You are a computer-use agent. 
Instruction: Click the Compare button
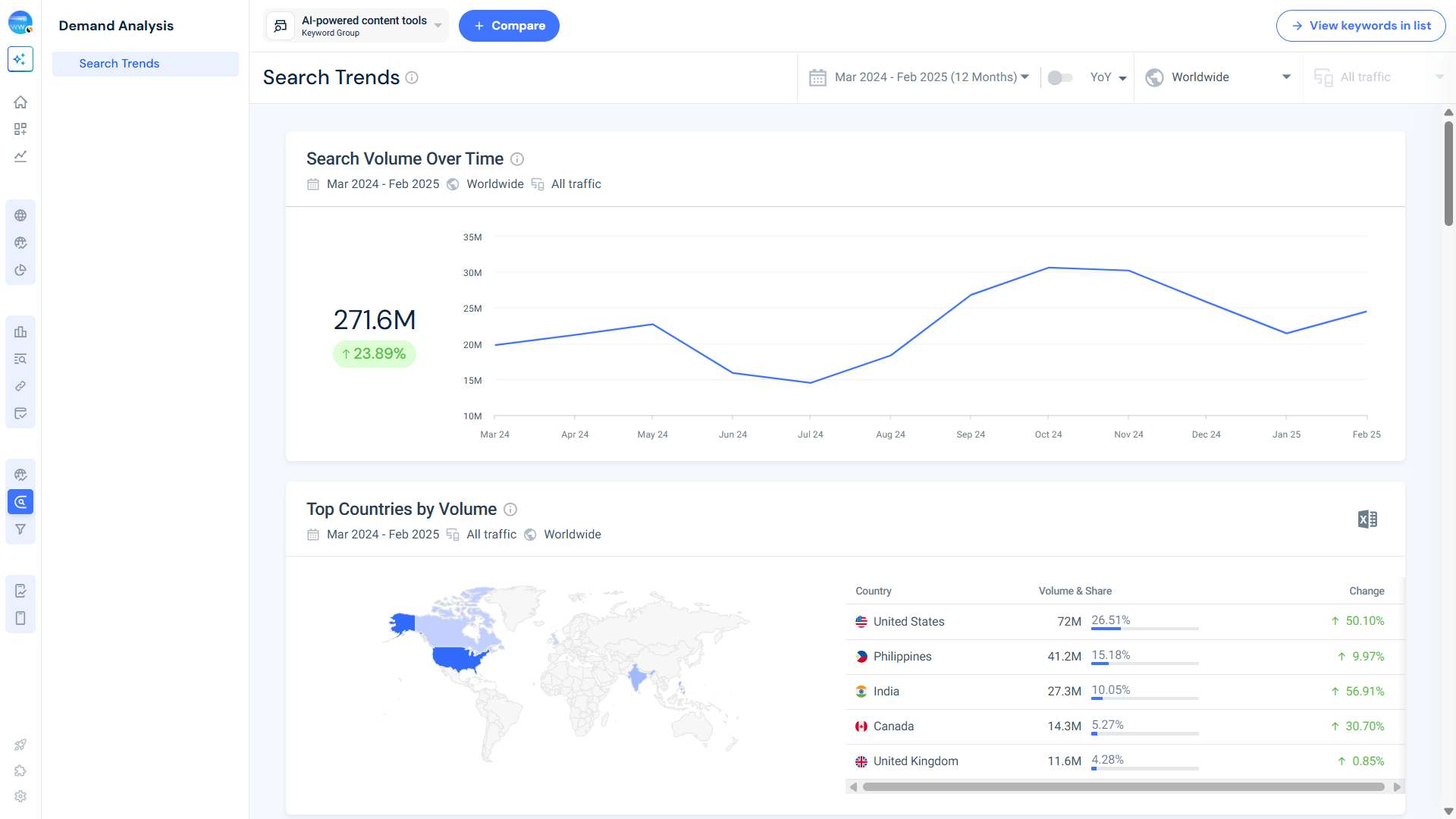[x=509, y=25]
